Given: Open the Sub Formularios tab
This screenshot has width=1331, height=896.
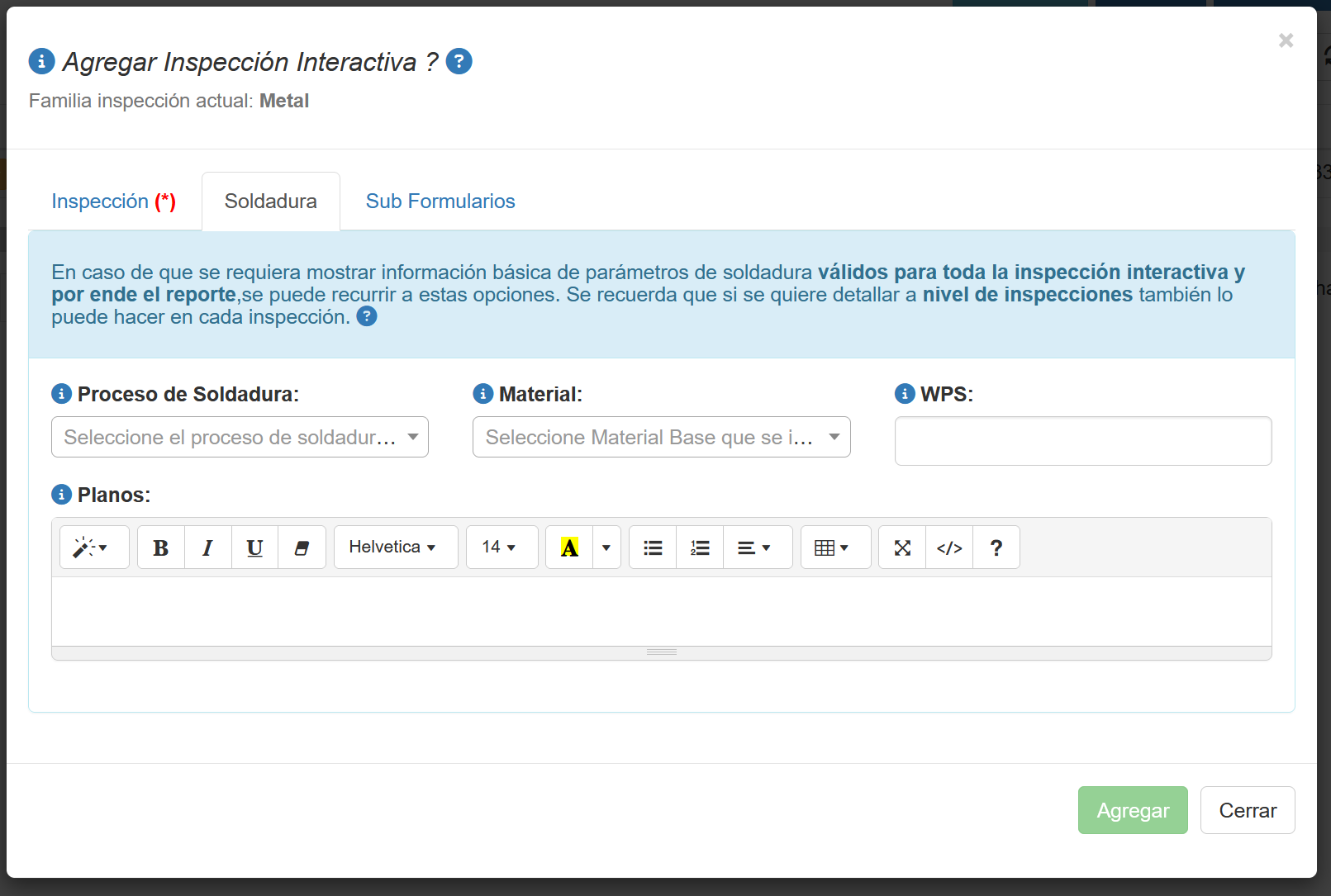Looking at the screenshot, I should 440,201.
